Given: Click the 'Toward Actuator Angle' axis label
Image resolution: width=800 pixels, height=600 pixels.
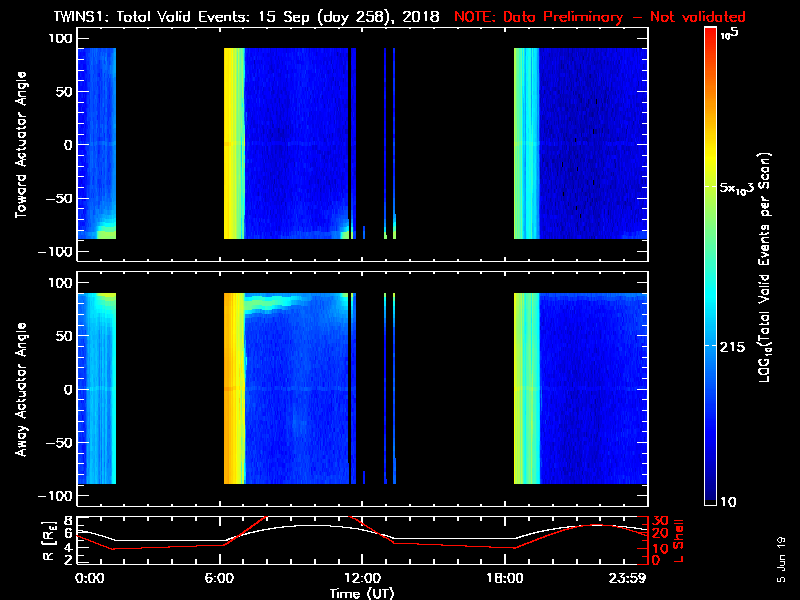Looking at the screenshot, I should point(20,145).
